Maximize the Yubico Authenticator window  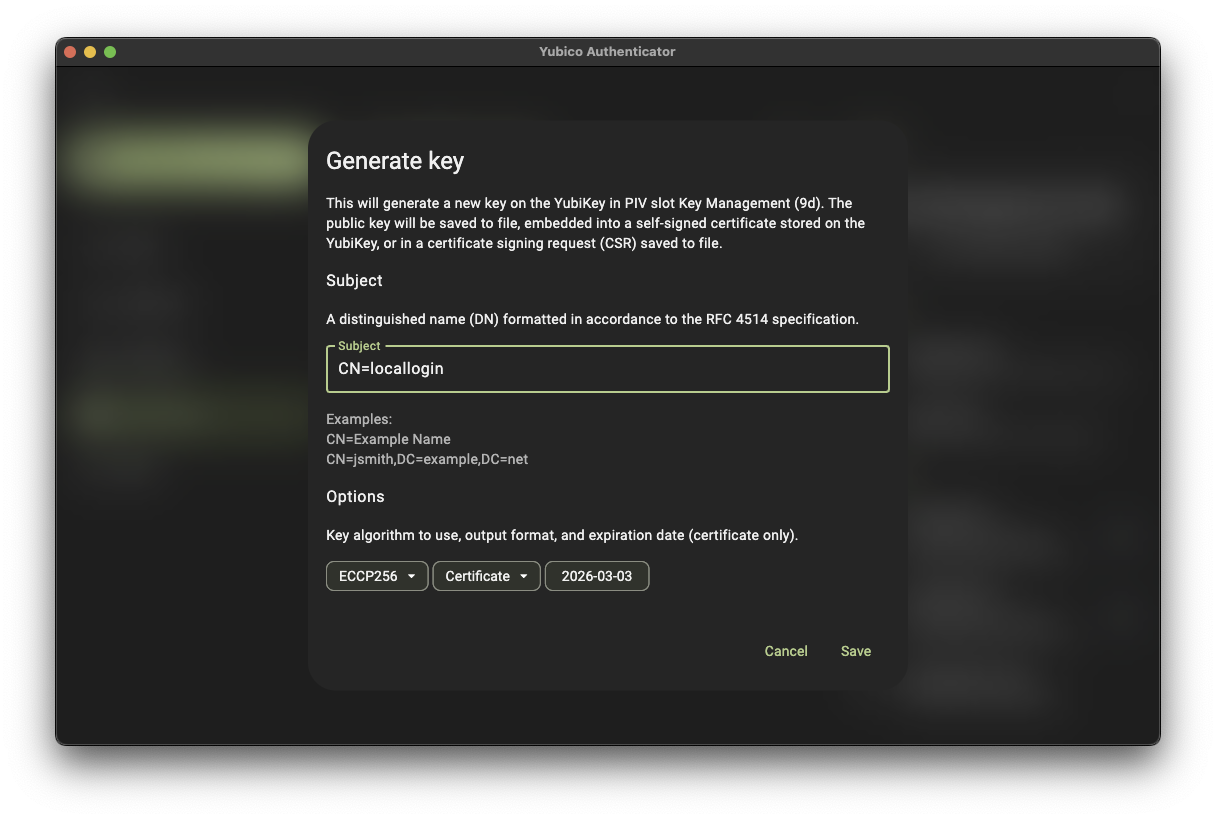(110, 52)
